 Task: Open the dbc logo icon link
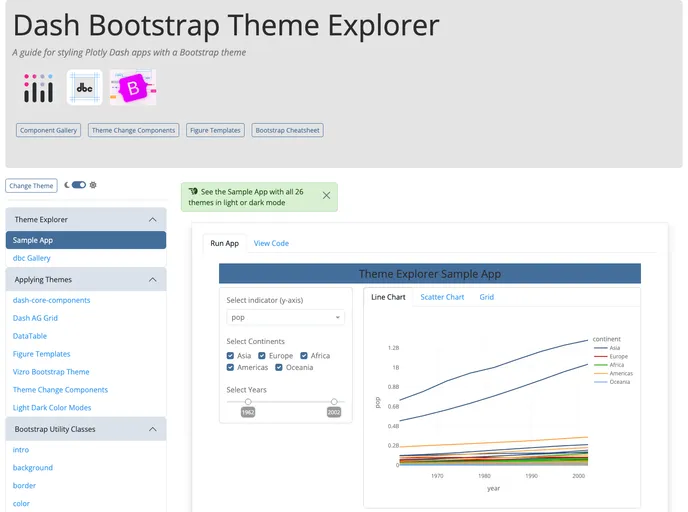click(85, 88)
